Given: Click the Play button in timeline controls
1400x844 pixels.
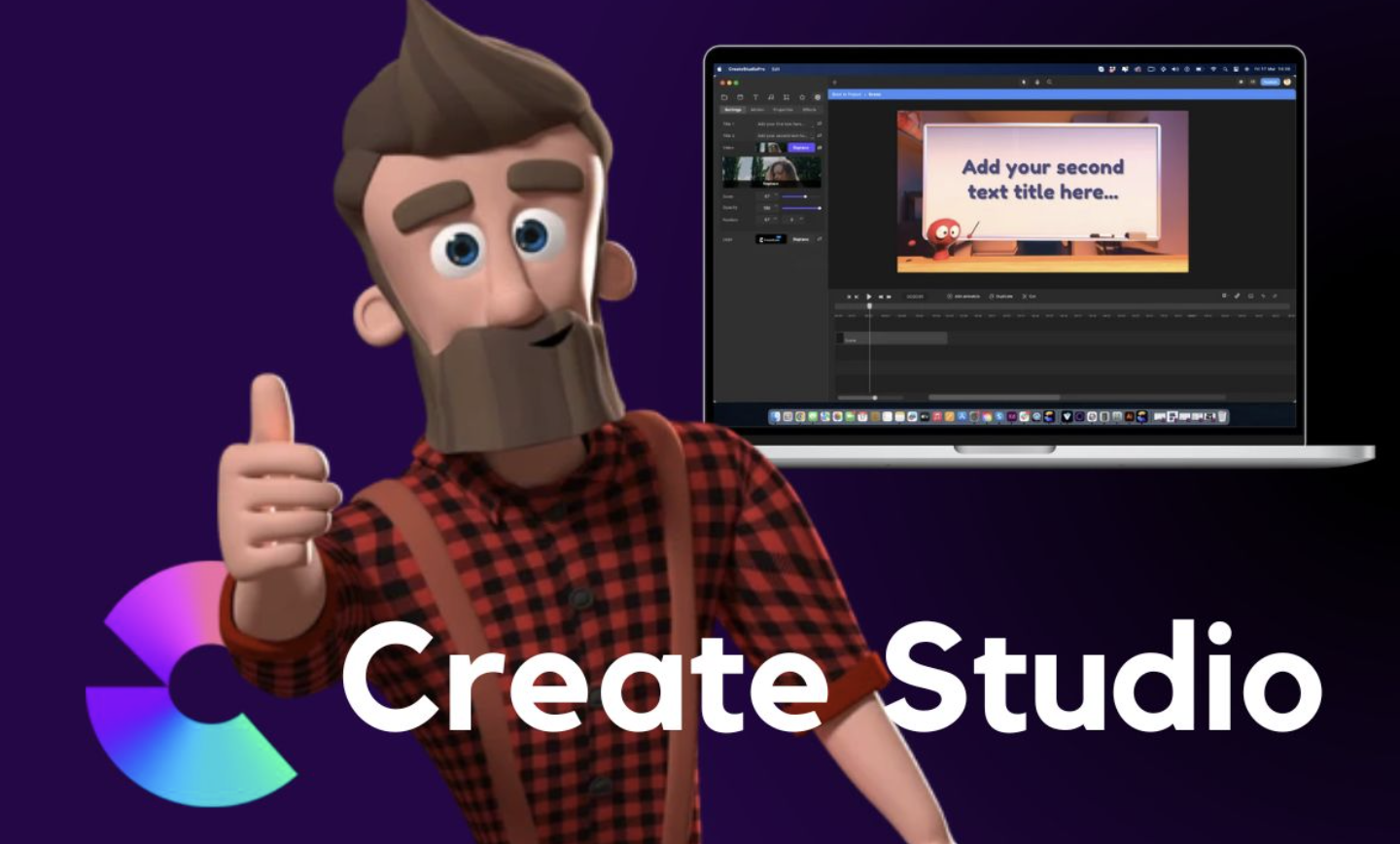Looking at the screenshot, I should (x=869, y=297).
